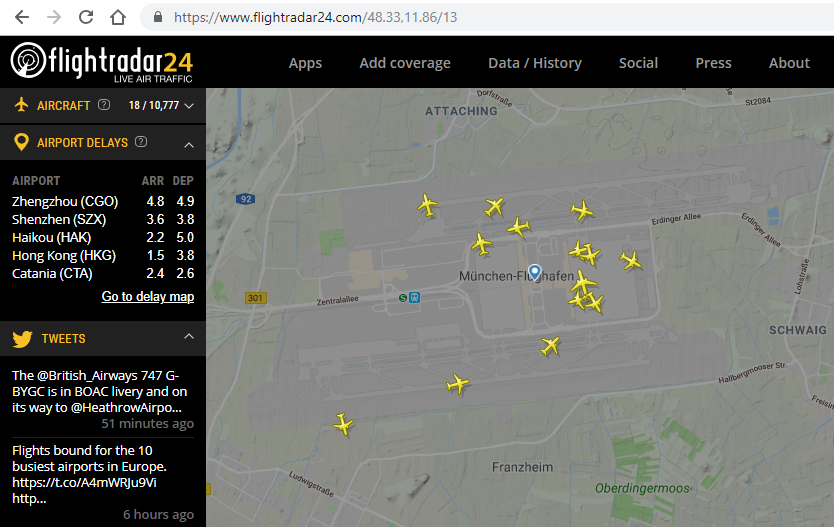The height and width of the screenshot is (527, 834).
Task: Go to browser home page icon
Action: coord(118,17)
